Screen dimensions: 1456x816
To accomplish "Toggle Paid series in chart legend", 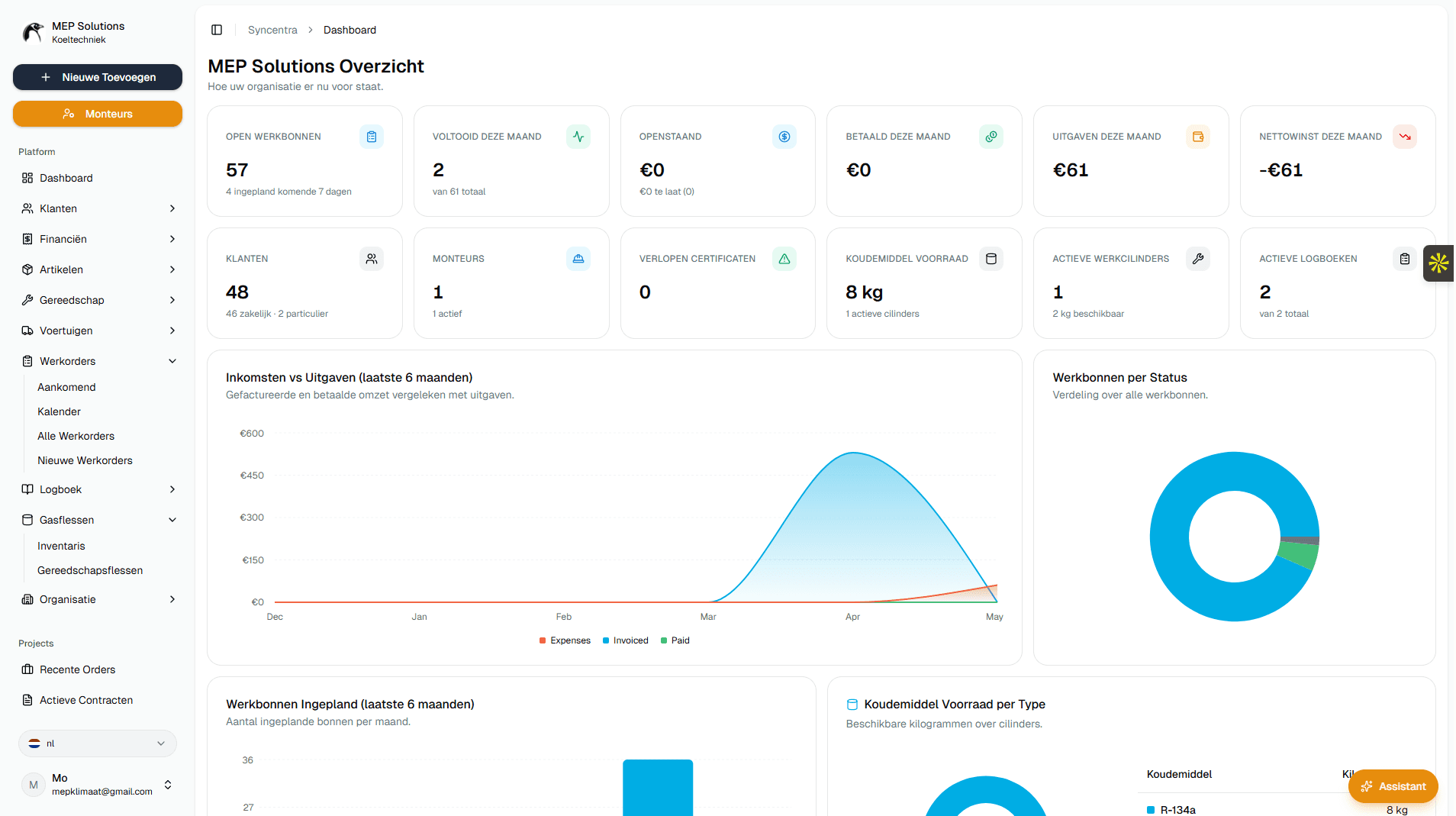I will 675,640.
